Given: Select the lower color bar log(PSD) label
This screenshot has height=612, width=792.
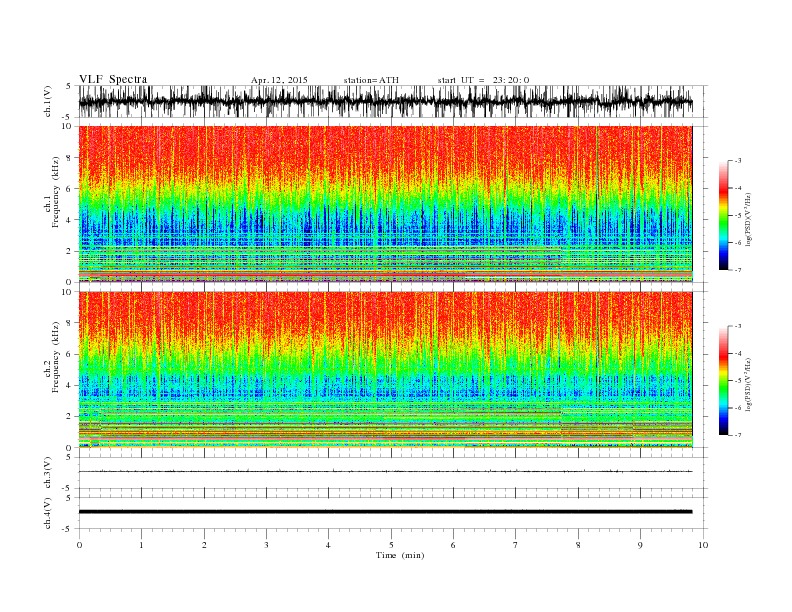Looking at the screenshot, I should click(x=749, y=384).
